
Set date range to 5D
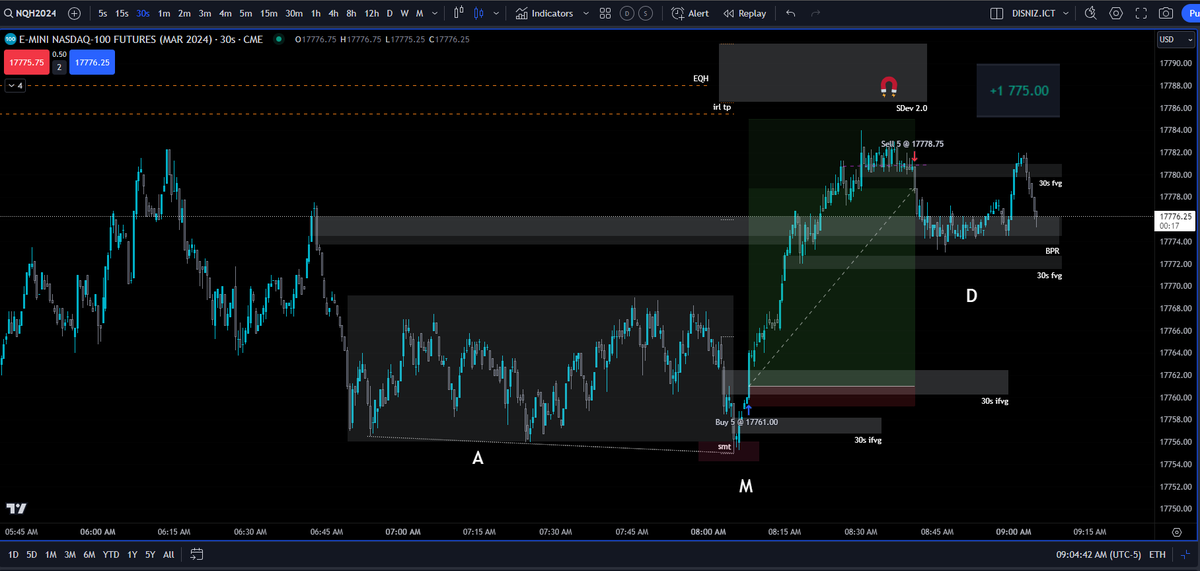point(32,553)
